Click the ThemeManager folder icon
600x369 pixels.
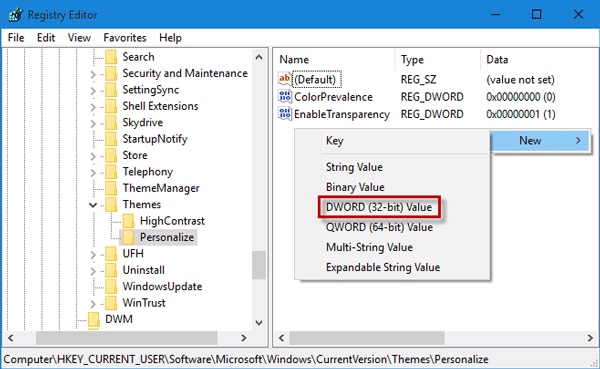point(111,188)
